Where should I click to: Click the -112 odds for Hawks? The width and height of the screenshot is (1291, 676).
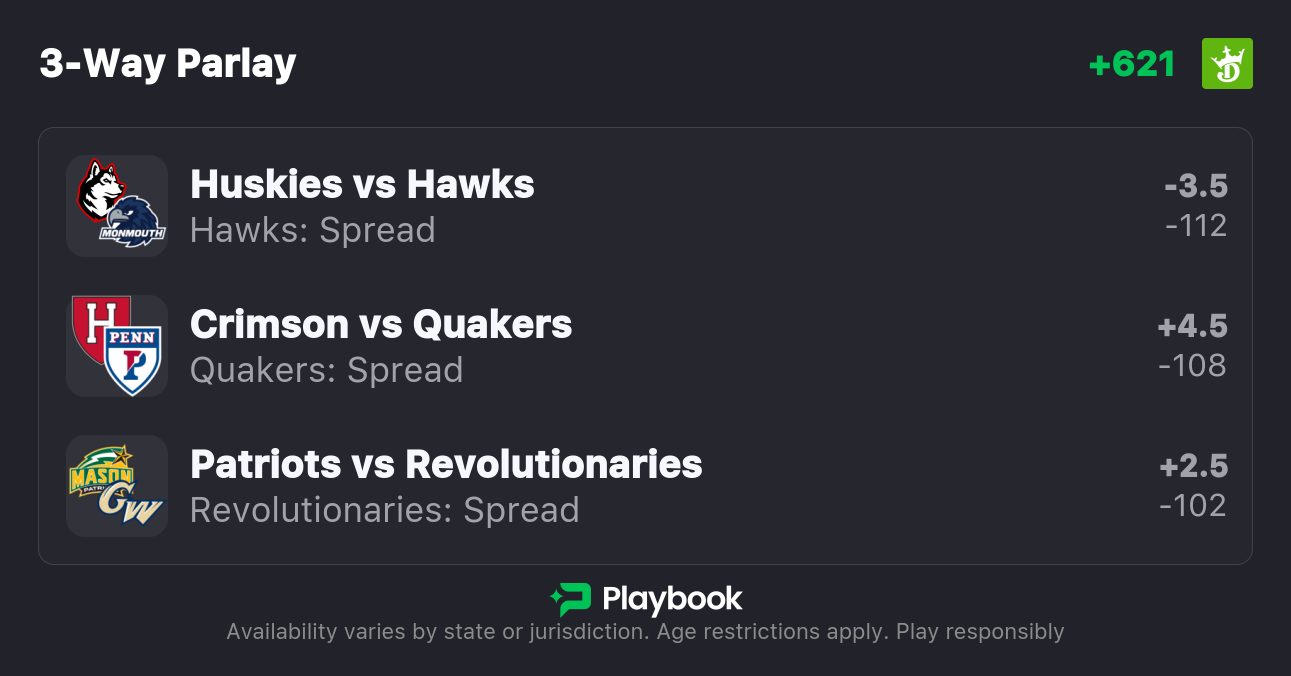(x=1196, y=226)
